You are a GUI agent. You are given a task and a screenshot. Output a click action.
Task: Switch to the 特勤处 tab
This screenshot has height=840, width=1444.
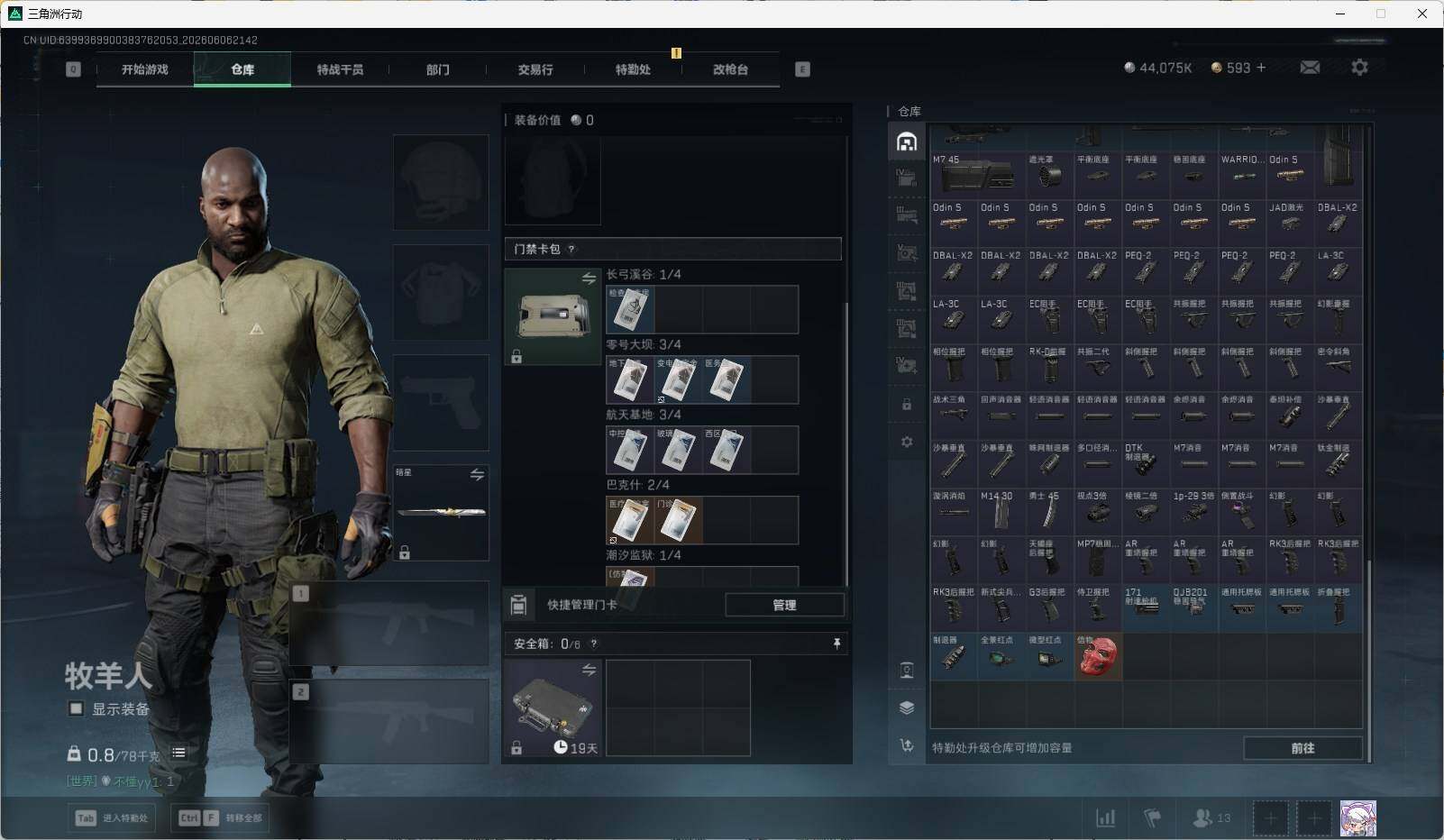[x=633, y=69]
